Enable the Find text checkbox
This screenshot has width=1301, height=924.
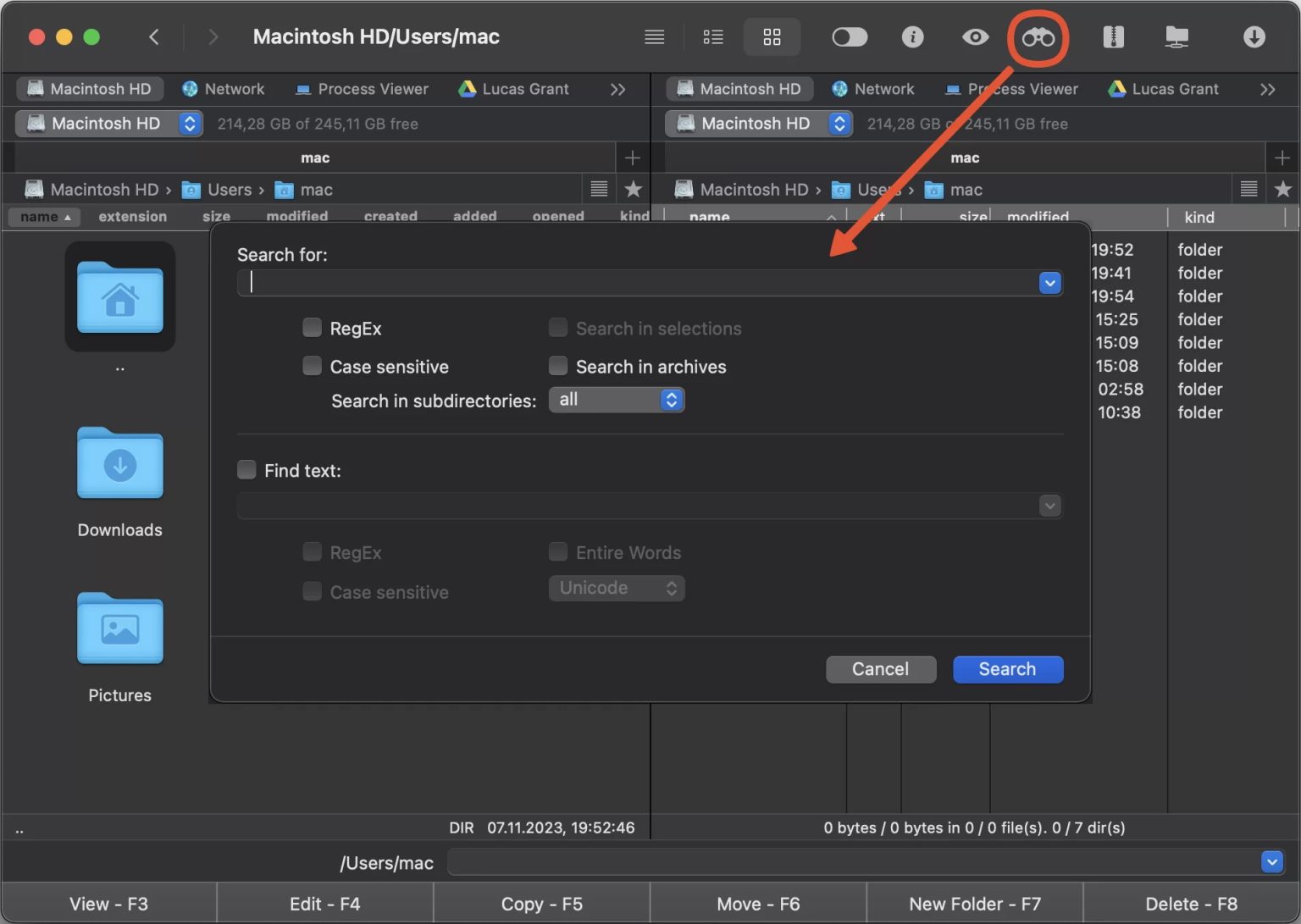pyautogui.click(x=246, y=469)
